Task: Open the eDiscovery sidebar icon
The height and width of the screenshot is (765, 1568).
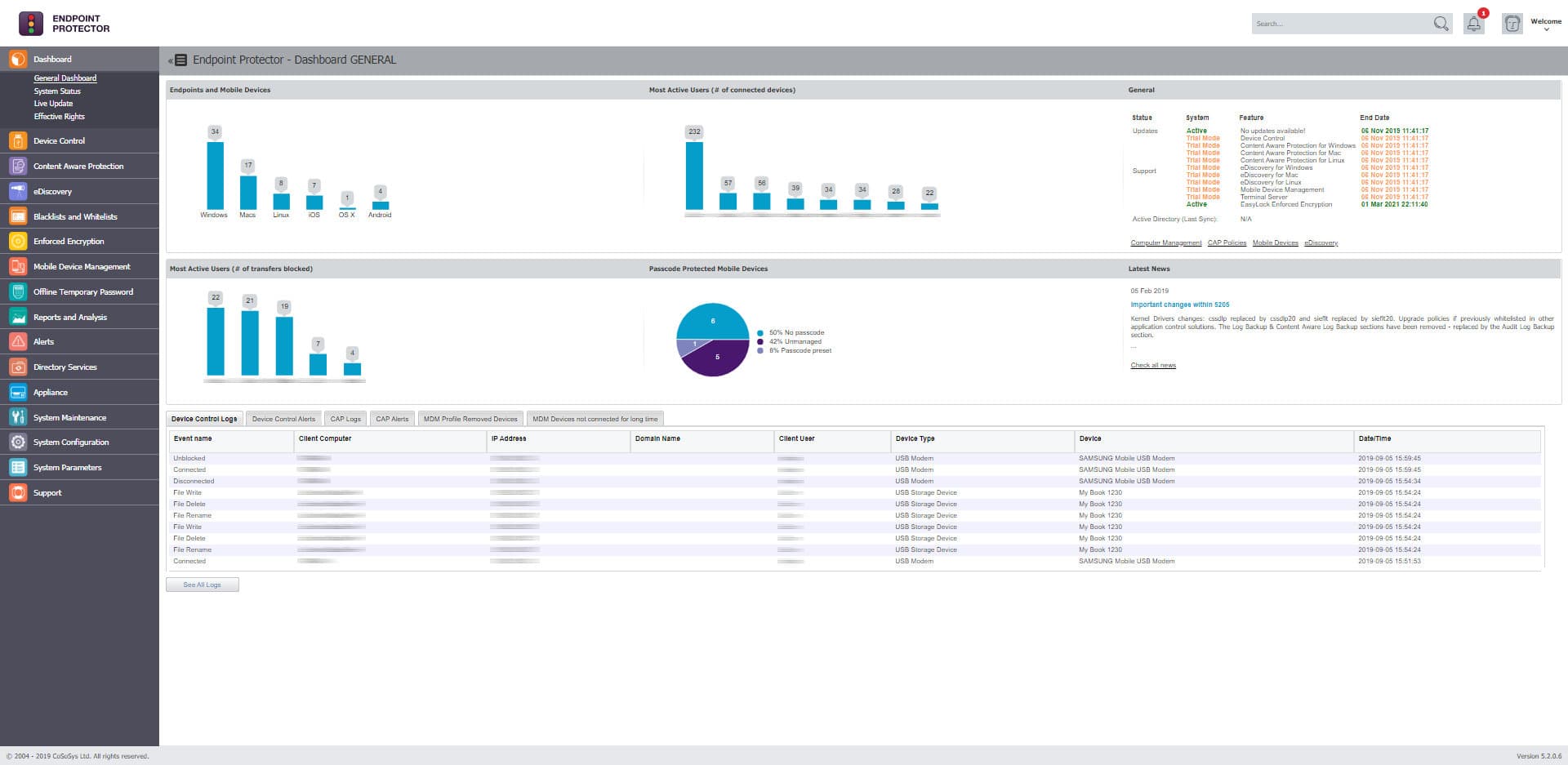Action: click(18, 191)
